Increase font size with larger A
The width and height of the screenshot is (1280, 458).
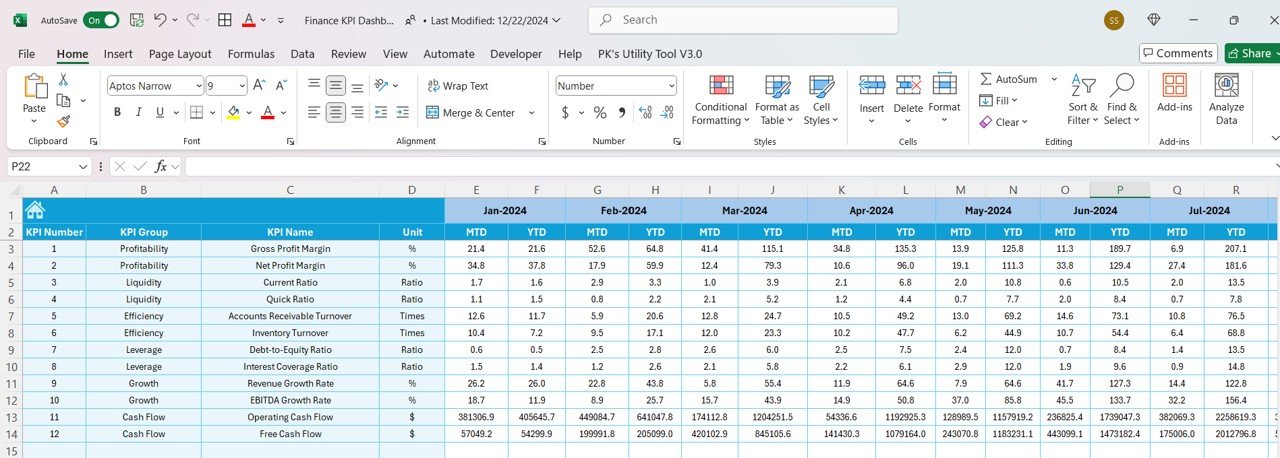[259, 86]
